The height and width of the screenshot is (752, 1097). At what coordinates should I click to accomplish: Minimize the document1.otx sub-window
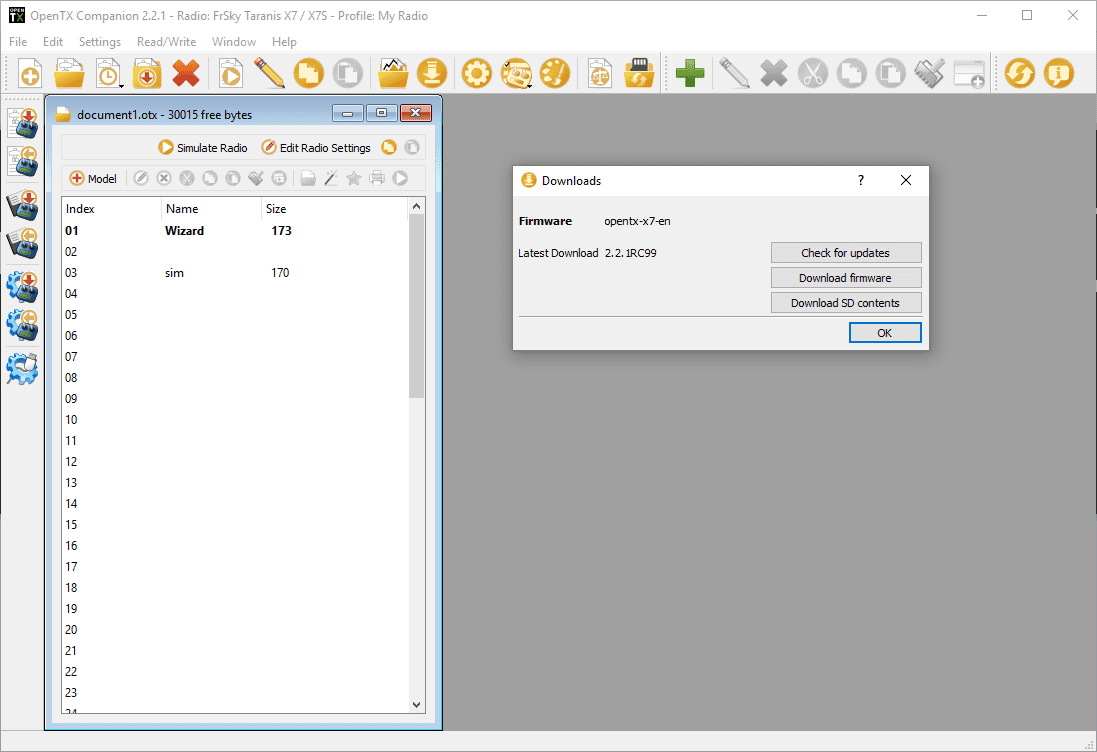coord(348,113)
